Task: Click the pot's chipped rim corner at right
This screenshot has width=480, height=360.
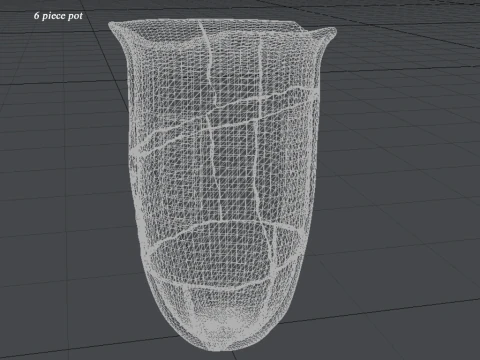Action: pyautogui.click(x=323, y=34)
